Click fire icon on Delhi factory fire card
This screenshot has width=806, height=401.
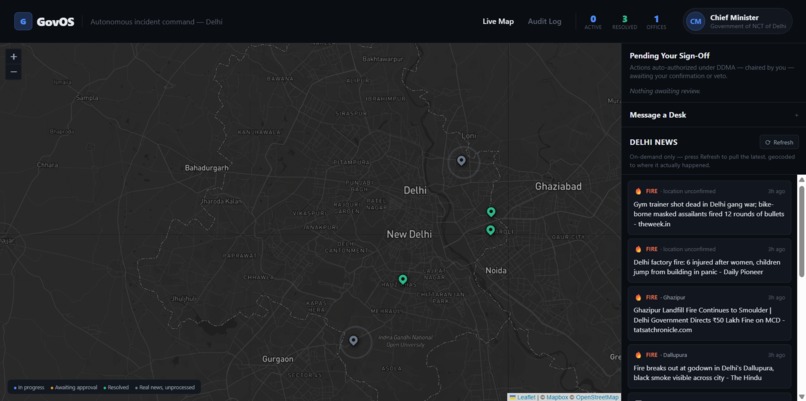click(x=638, y=249)
